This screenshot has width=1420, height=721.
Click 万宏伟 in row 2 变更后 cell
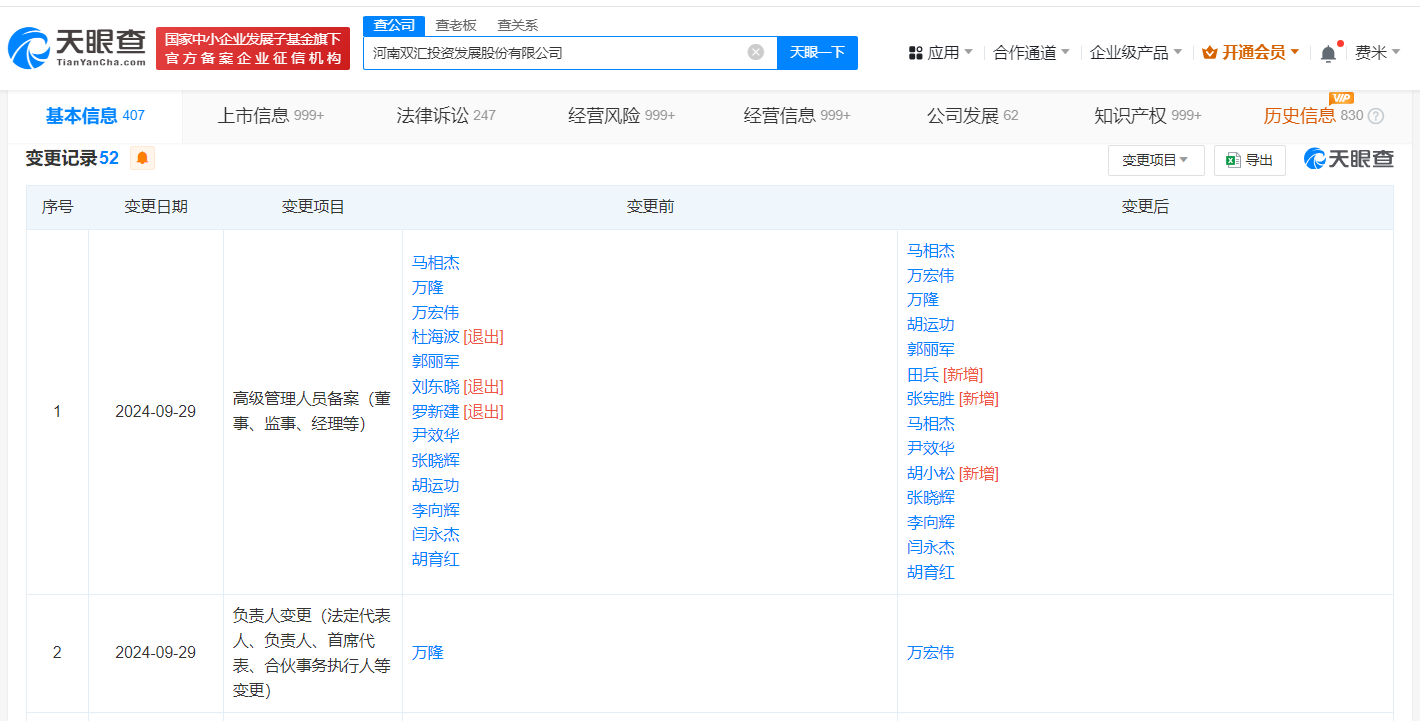click(931, 653)
